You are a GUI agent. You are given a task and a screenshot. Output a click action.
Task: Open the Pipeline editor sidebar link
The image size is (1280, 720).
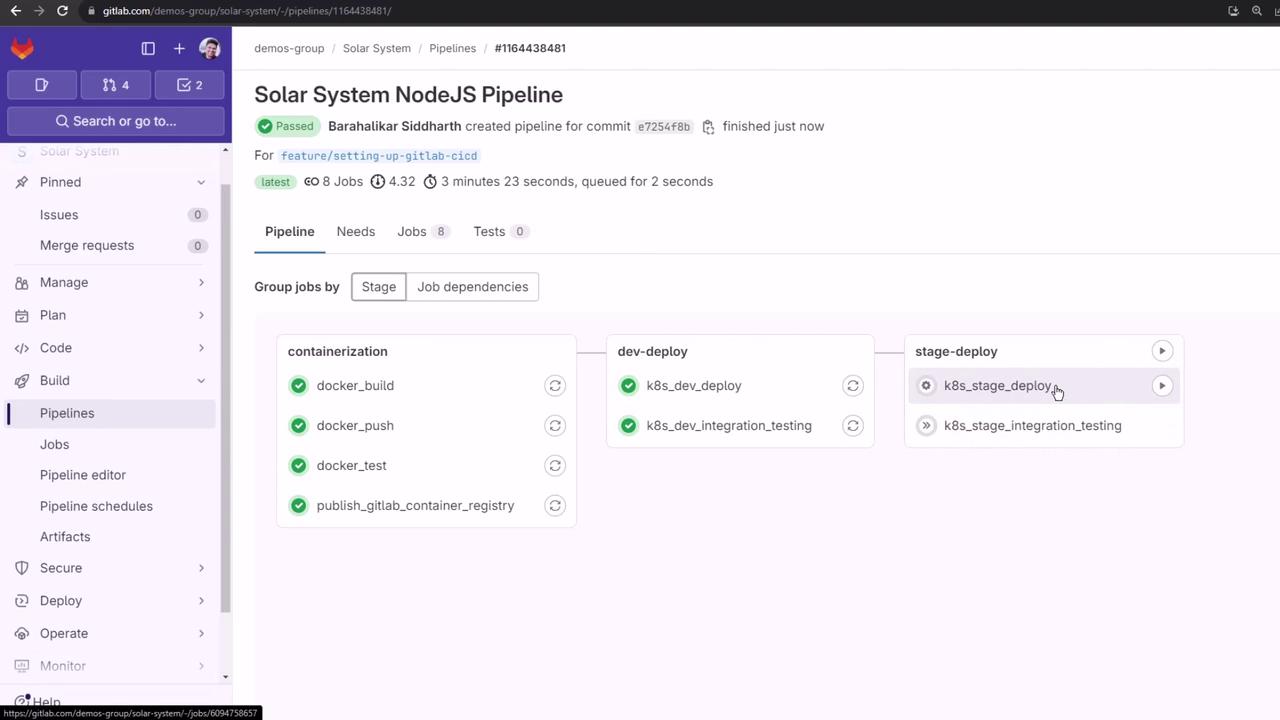[x=83, y=475]
